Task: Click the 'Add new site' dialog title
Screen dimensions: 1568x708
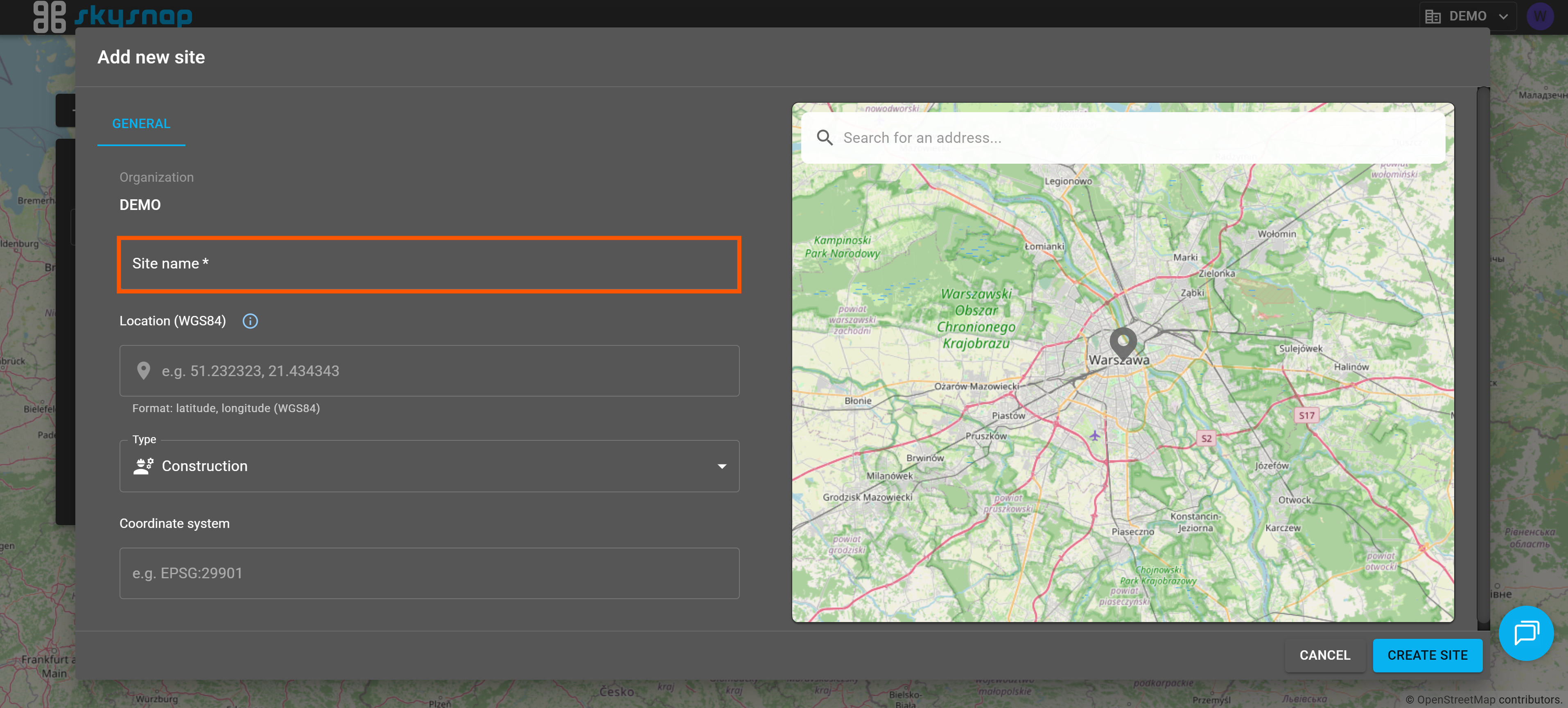Action: 151,57
